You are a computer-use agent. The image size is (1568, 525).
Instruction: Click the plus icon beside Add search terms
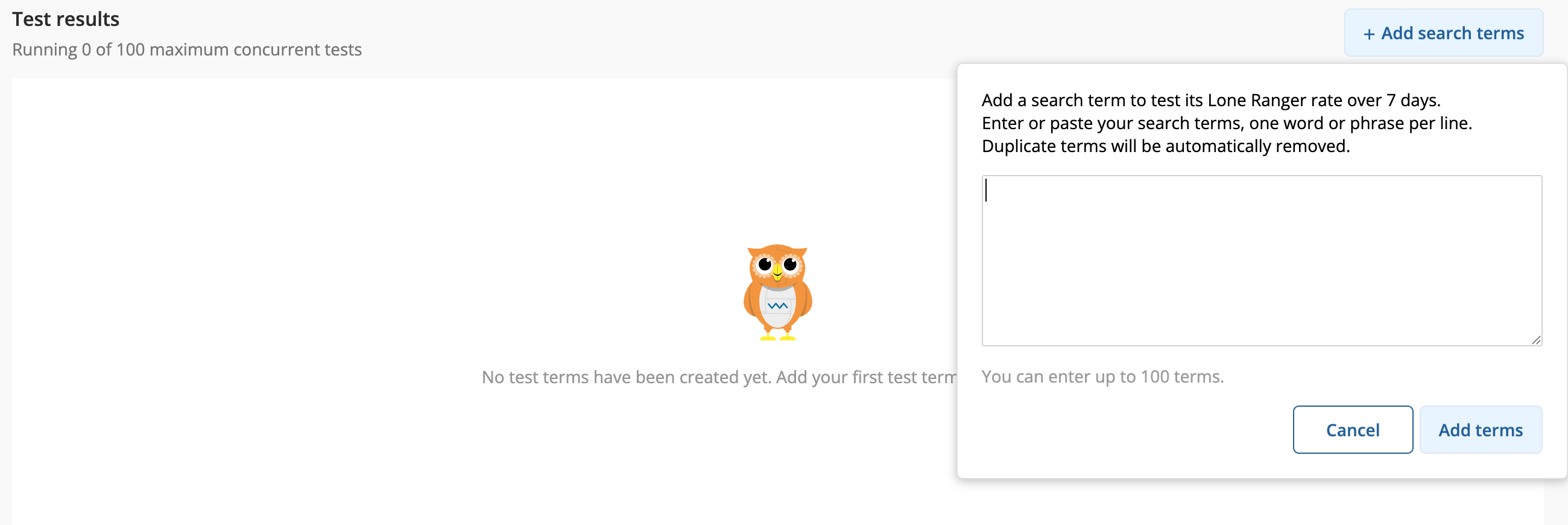tap(1369, 34)
